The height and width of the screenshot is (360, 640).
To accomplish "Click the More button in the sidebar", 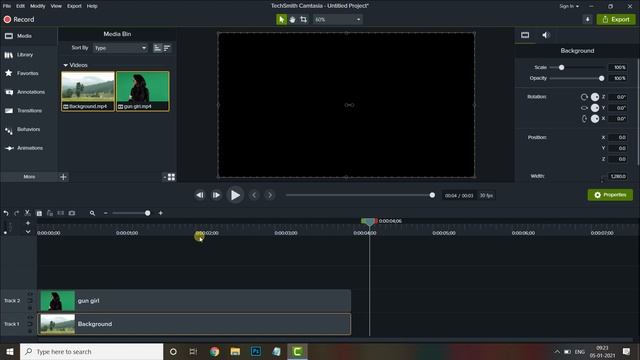I will click(x=29, y=177).
